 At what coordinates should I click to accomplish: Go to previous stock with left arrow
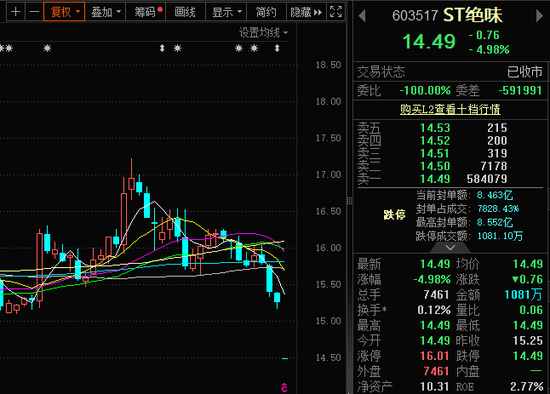pyautogui.click(x=362, y=16)
